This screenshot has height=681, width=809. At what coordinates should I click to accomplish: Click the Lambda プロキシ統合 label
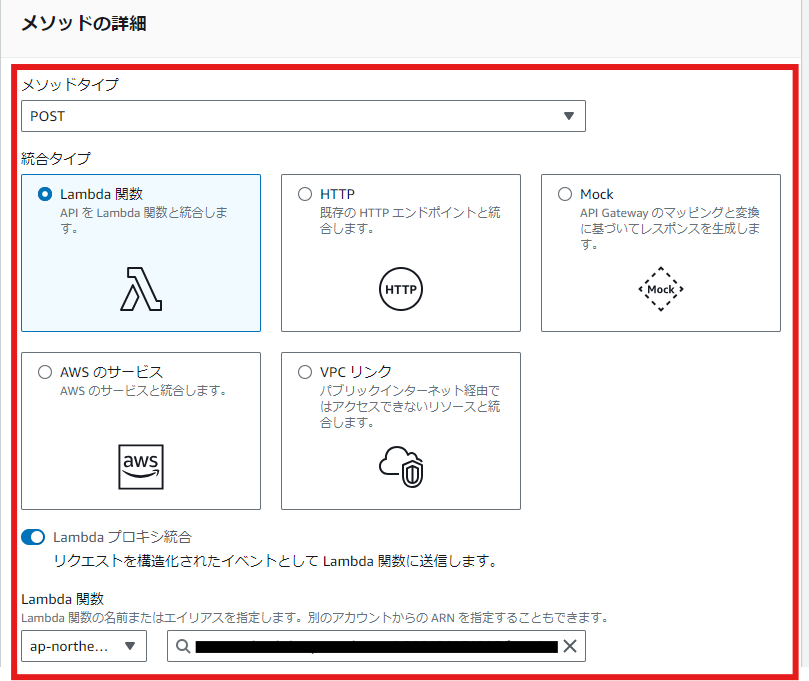pyautogui.click(x=122, y=537)
